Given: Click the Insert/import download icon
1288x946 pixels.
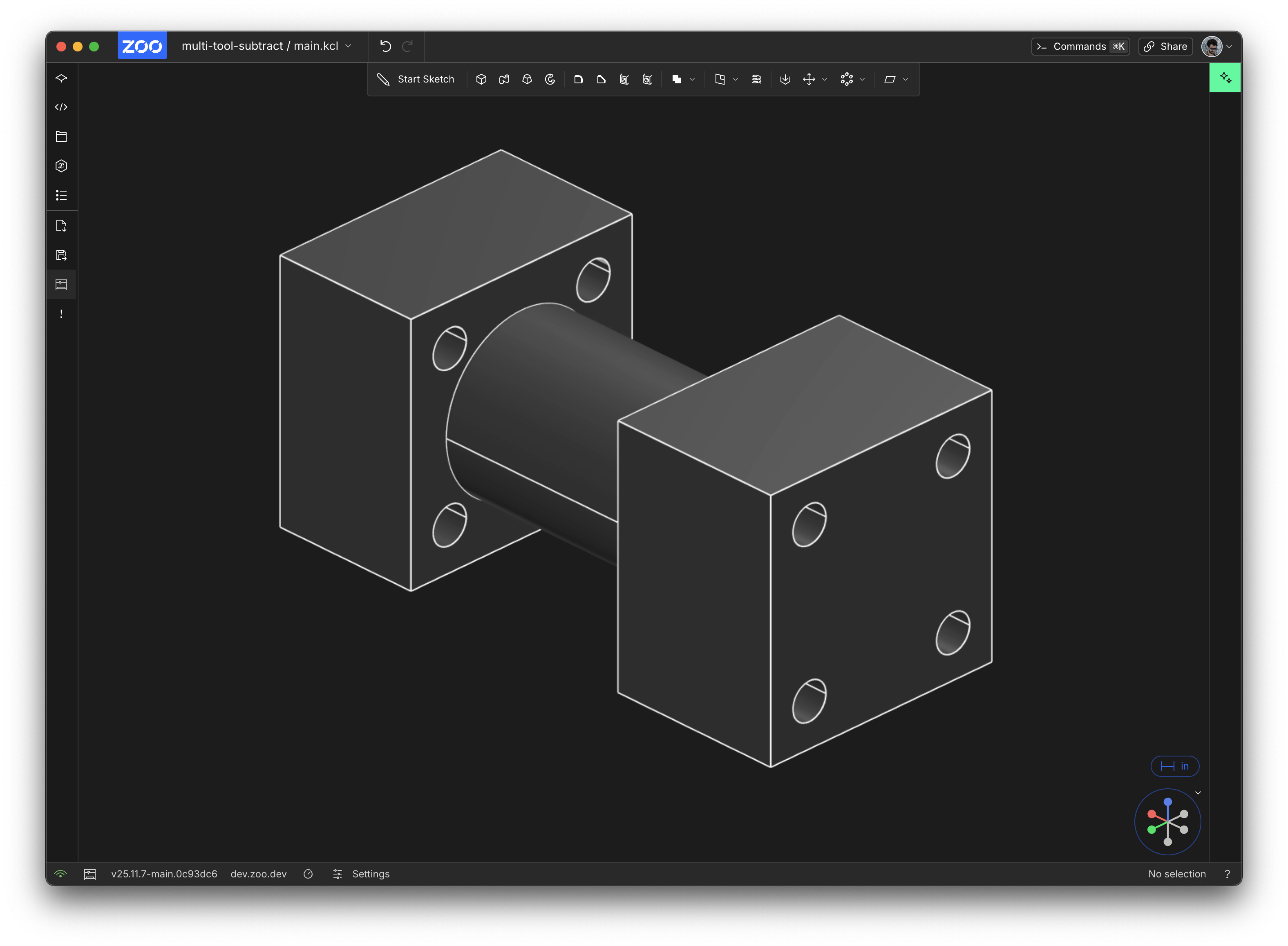Looking at the screenshot, I should 785,79.
